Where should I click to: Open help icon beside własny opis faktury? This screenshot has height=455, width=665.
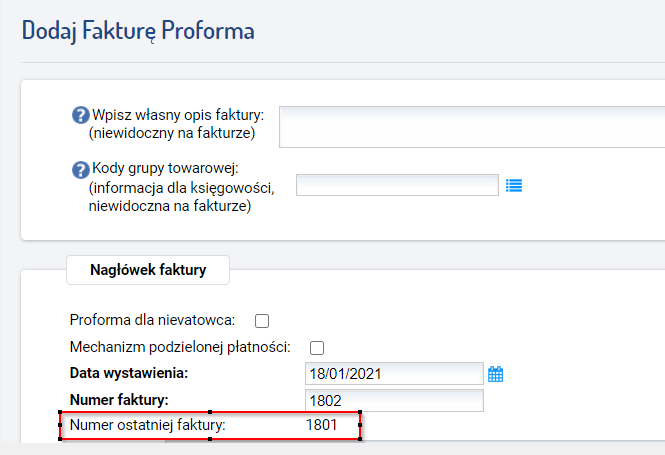(81, 115)
